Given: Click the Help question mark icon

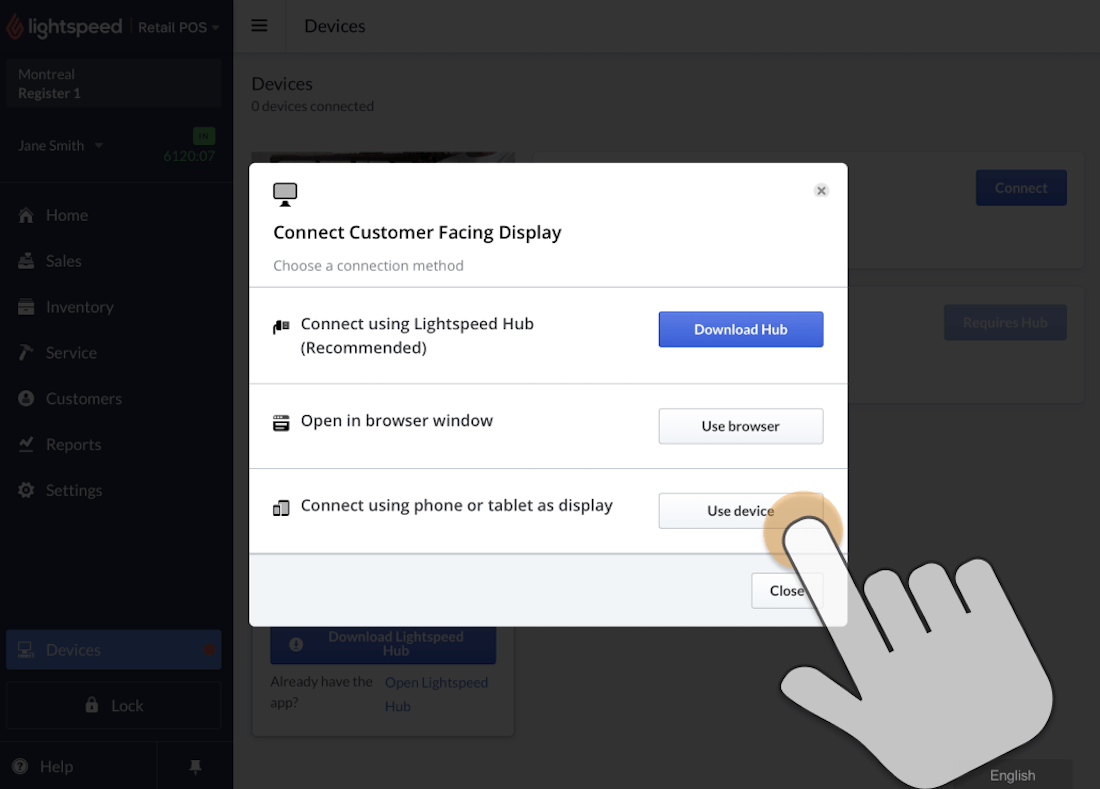Looking at the screenshot, I should pos(20,766).
